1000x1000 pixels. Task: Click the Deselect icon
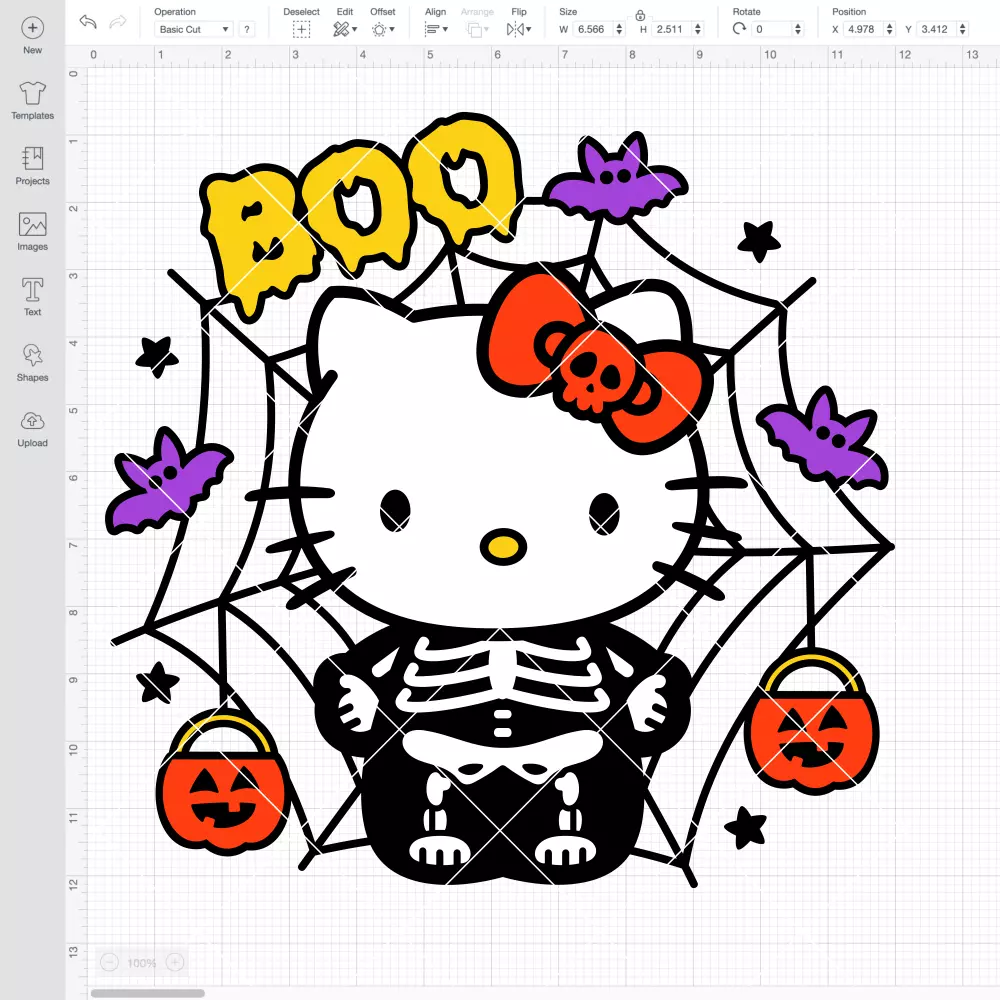point(301,29)
